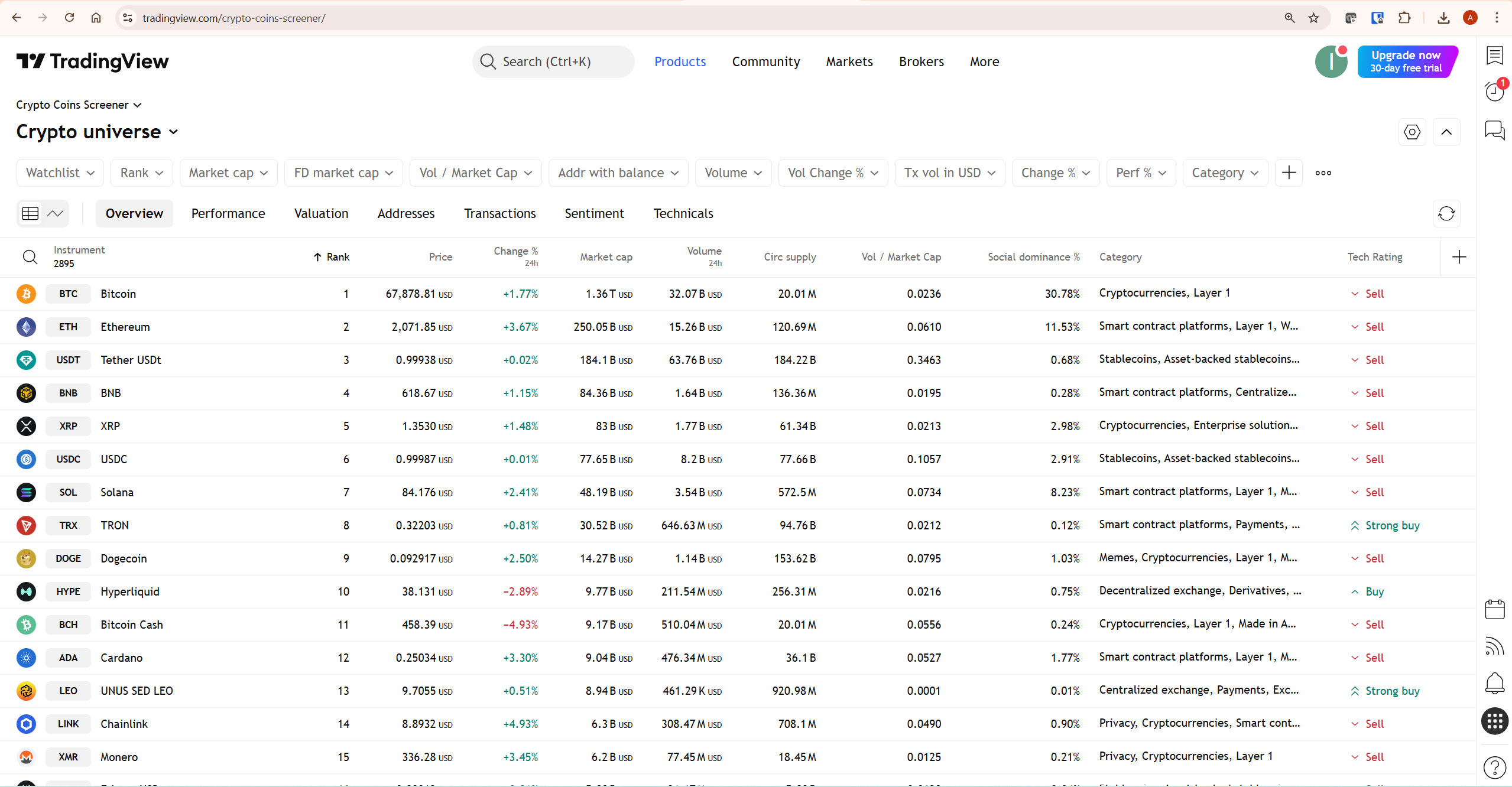This screenshot has height=787, width=1512.
Task: Add a column using the plus icon
Action: coord(1459,256)
